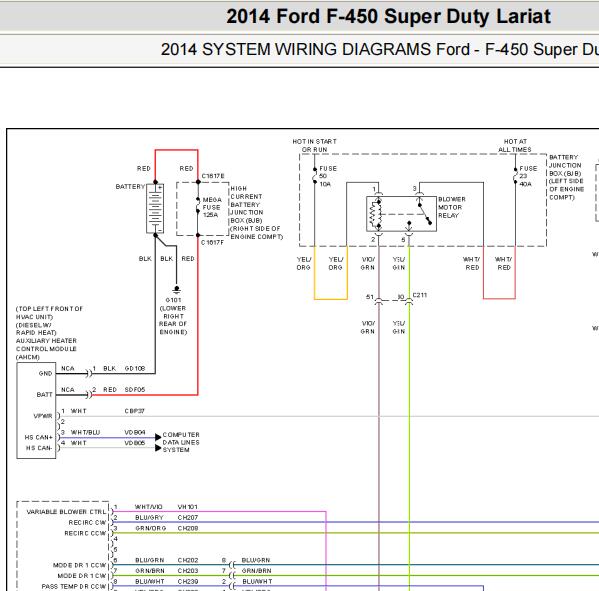The height and width of the screenshot is (591, 599).
Task: Select connector label C1617E
Action: (x=213, y=176)
